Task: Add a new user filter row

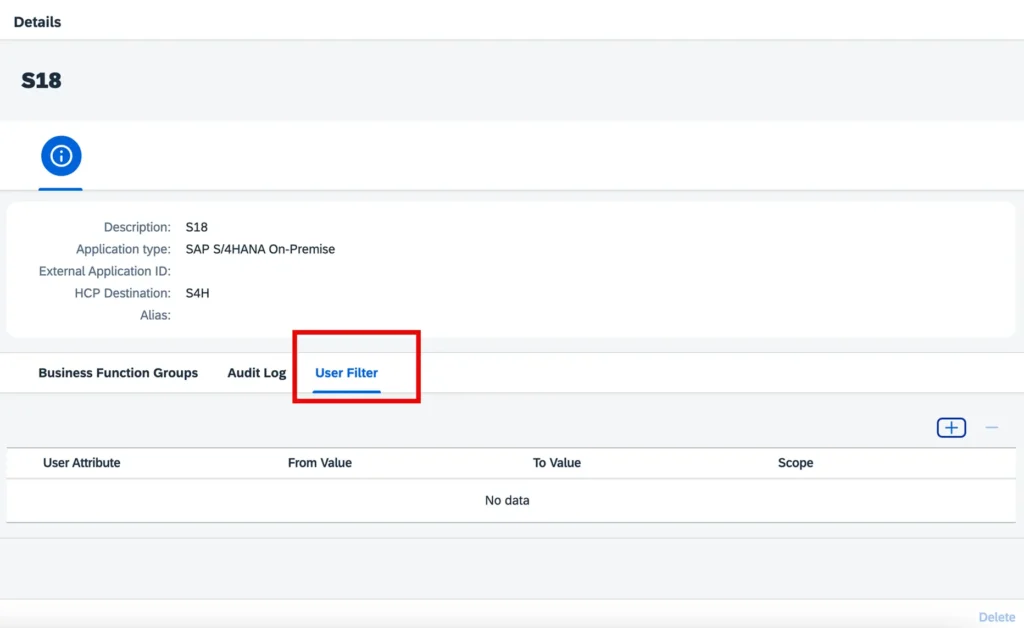Action: tap(951, 428)
